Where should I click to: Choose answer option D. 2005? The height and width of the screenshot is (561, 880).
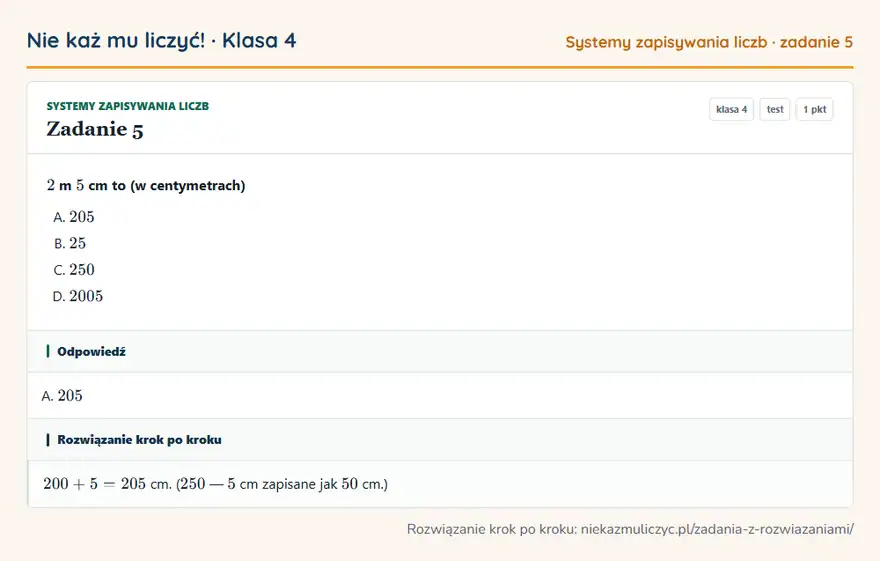(77, 296)
